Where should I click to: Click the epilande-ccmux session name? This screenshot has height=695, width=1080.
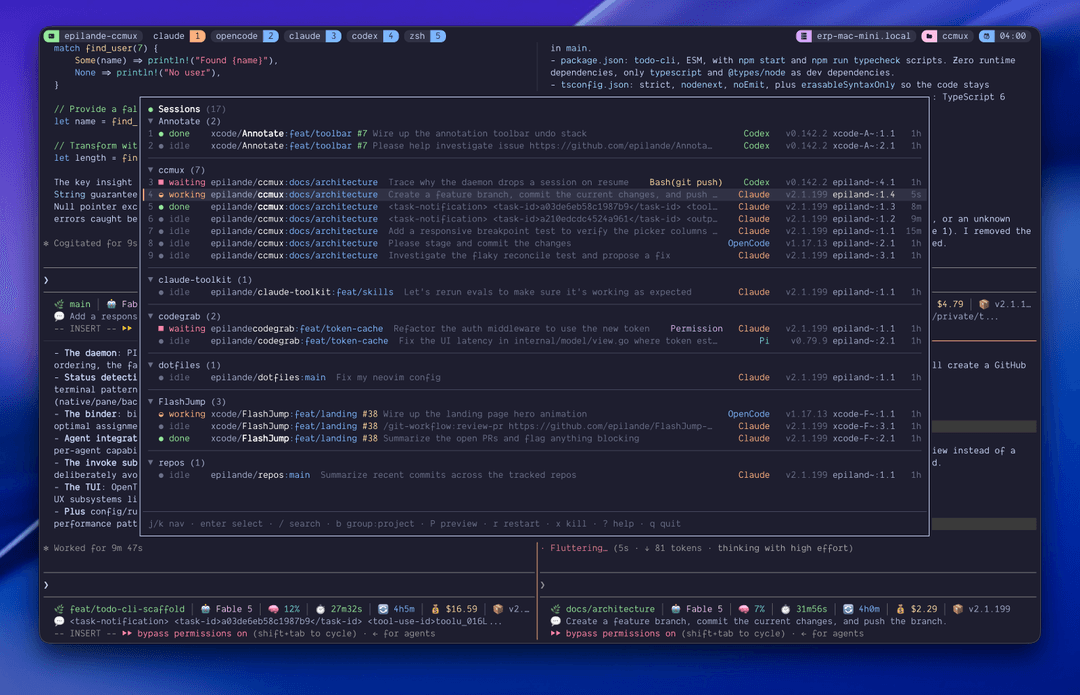pyautogui.click(x=101, y=36)
